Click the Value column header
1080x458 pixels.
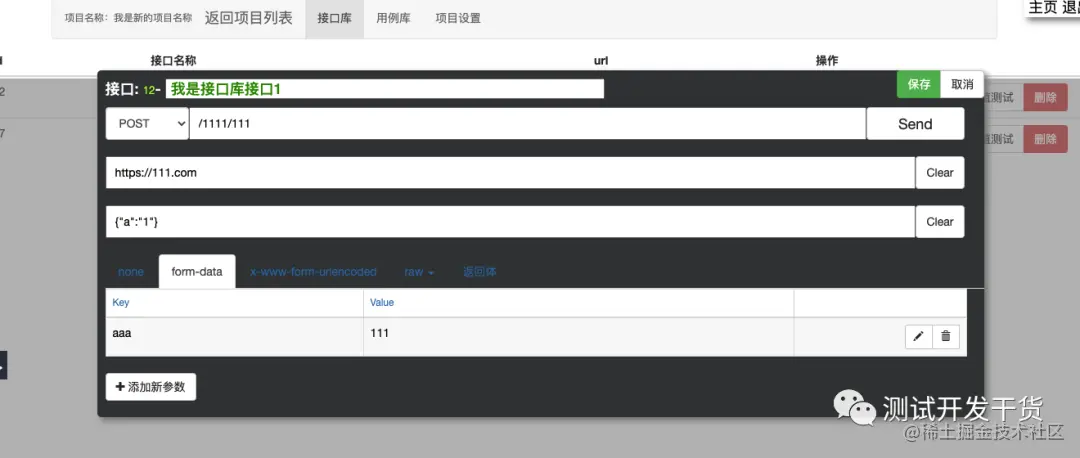coord(579,303)
